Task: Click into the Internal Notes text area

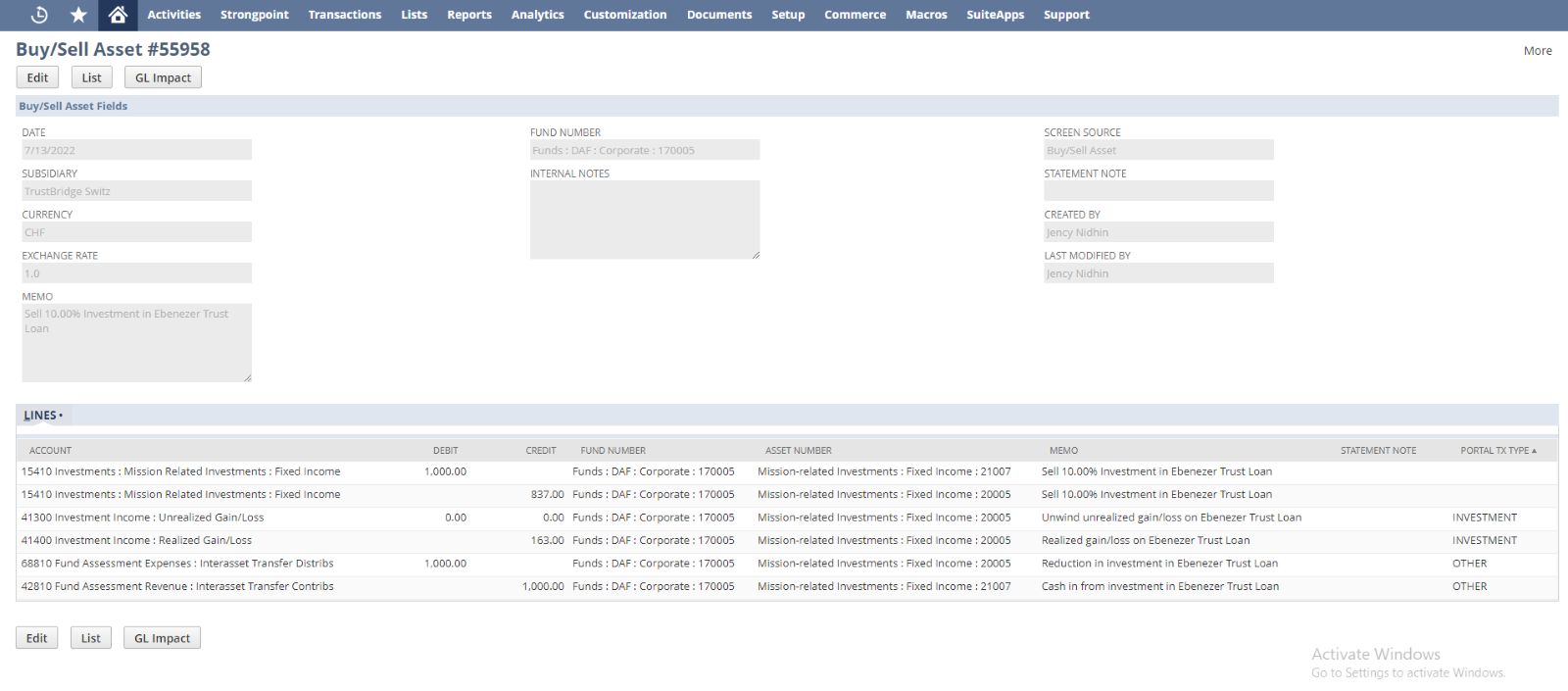Action: pyautogui.click(x=644, y=220)
